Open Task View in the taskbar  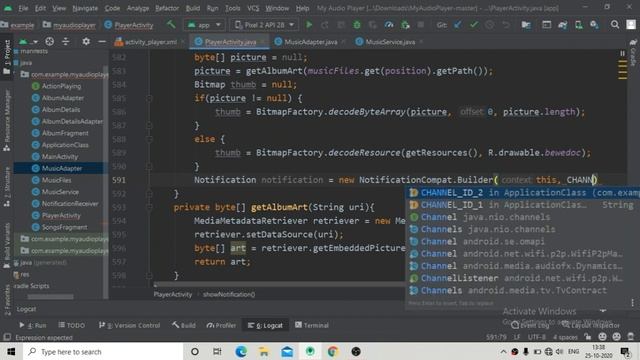click(x=217, y=351)
